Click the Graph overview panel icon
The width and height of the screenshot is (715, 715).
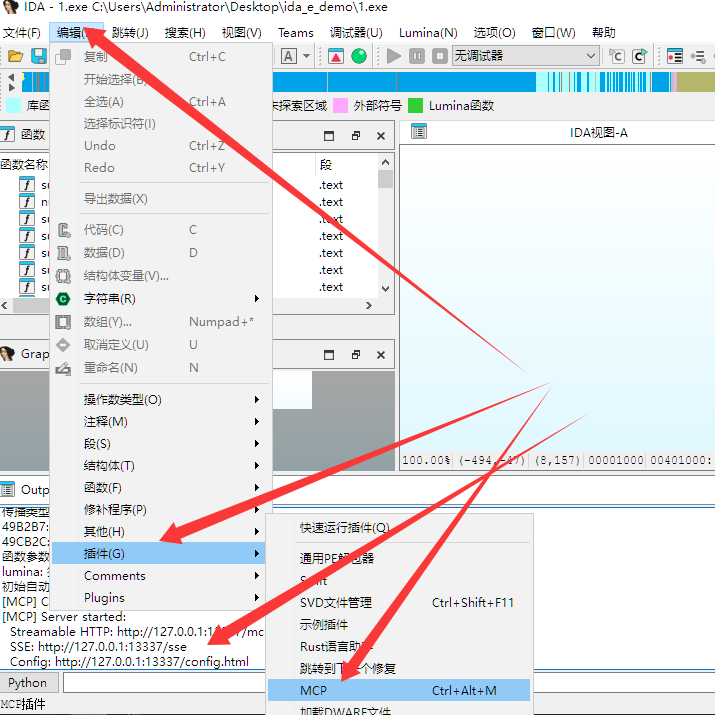8,354
